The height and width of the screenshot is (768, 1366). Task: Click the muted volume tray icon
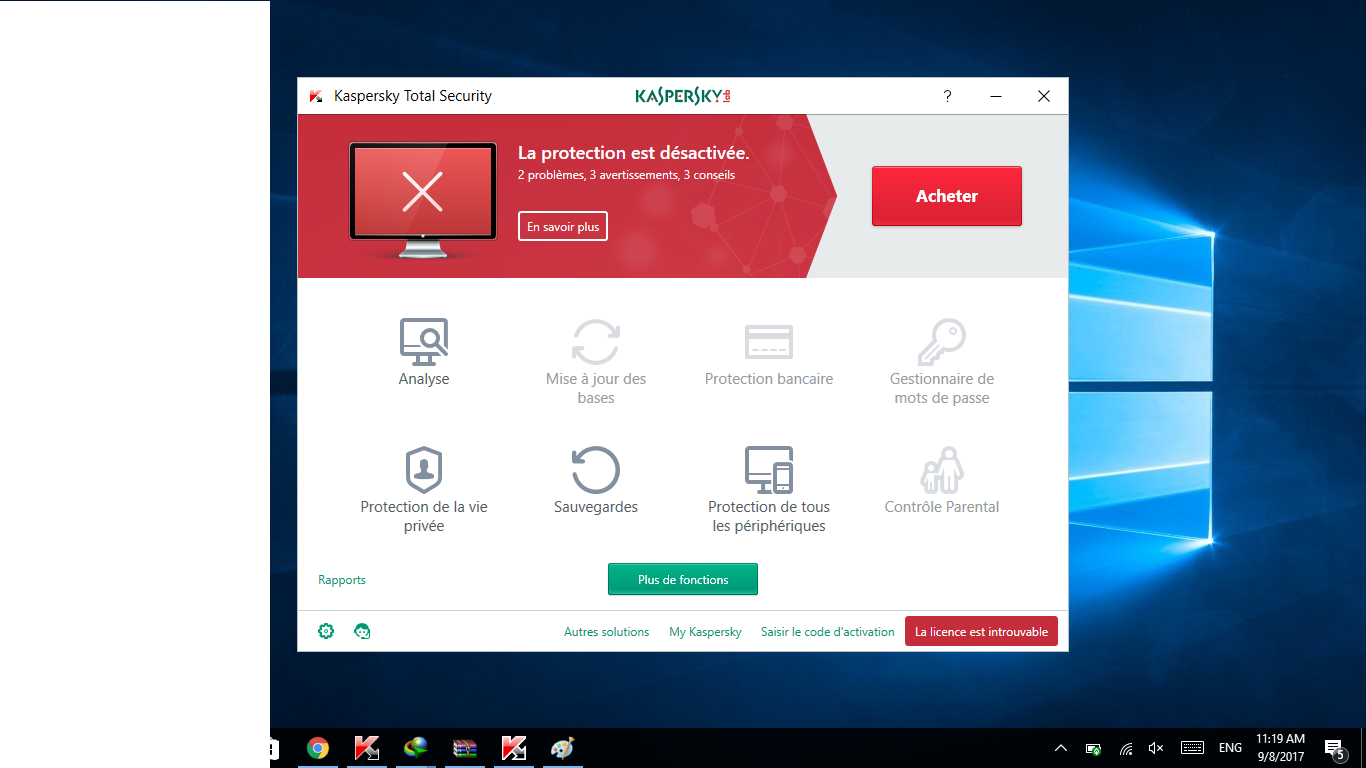(x=1156, y=748)
